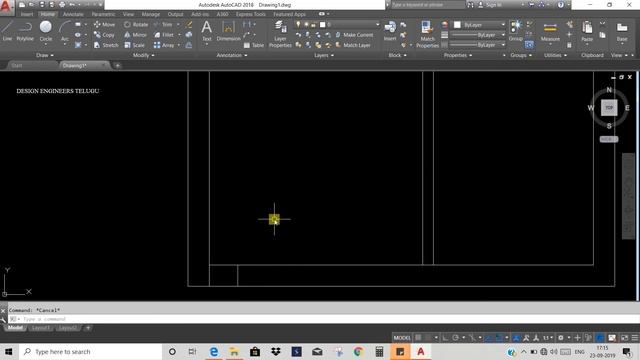Choose the Trim tool

pyautogui.click(x=163, y=24)
